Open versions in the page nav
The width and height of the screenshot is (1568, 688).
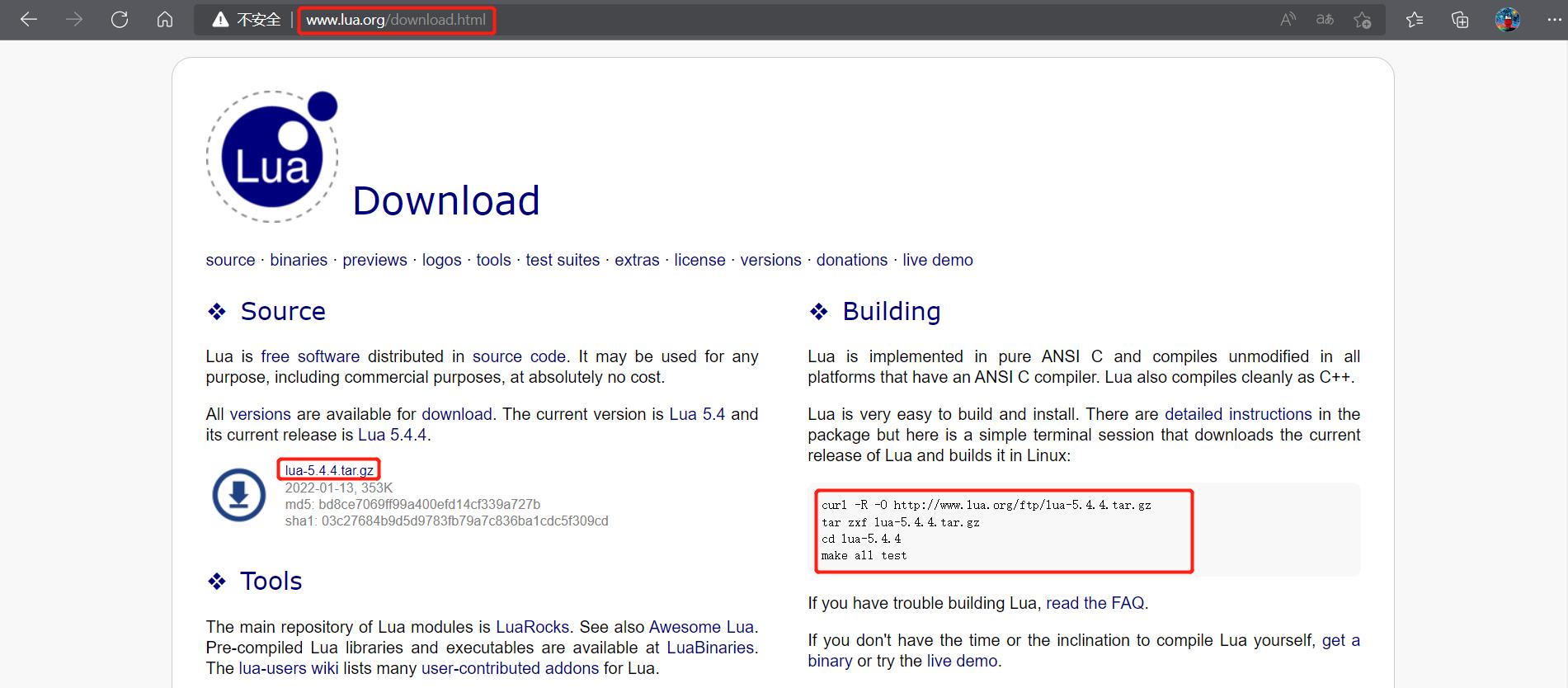(770, 260)
